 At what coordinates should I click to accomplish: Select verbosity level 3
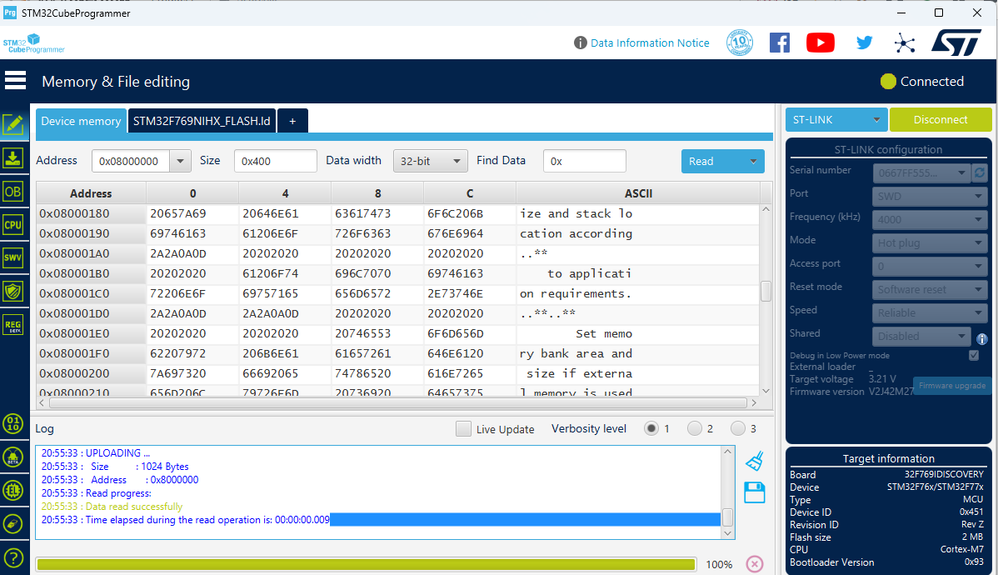(738, 429)
